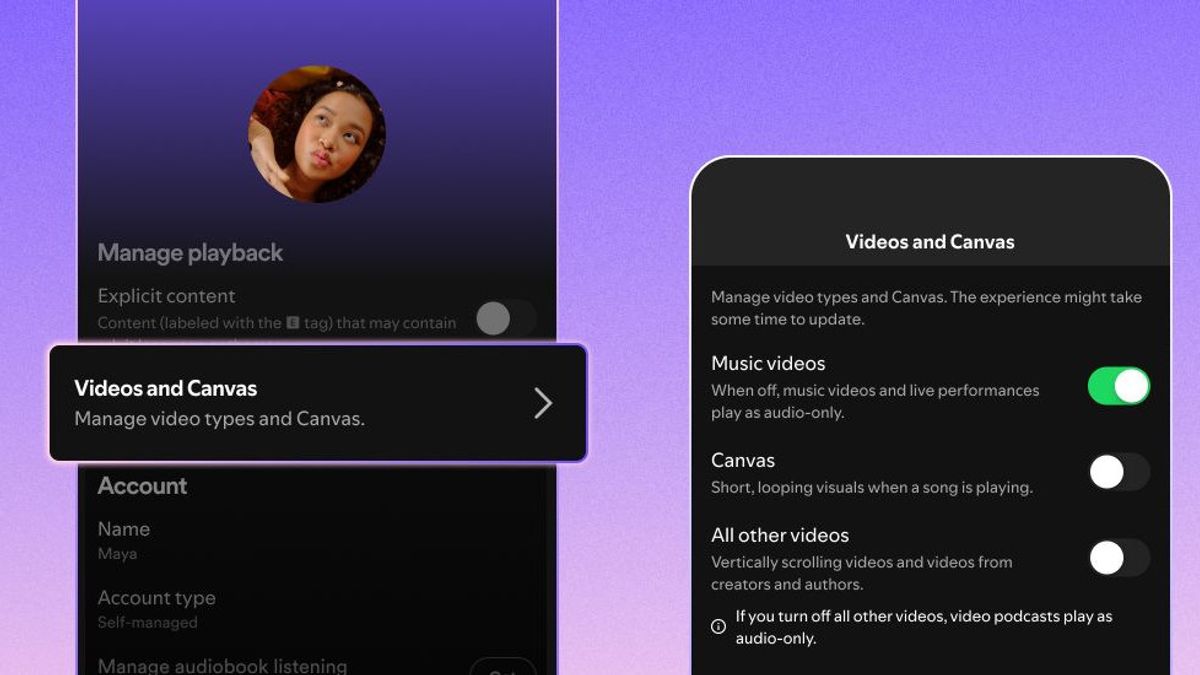This screenshot has height=675, width=1200.
Task: Click the Videos and Canvas panel title
Action: coord(929,242)
